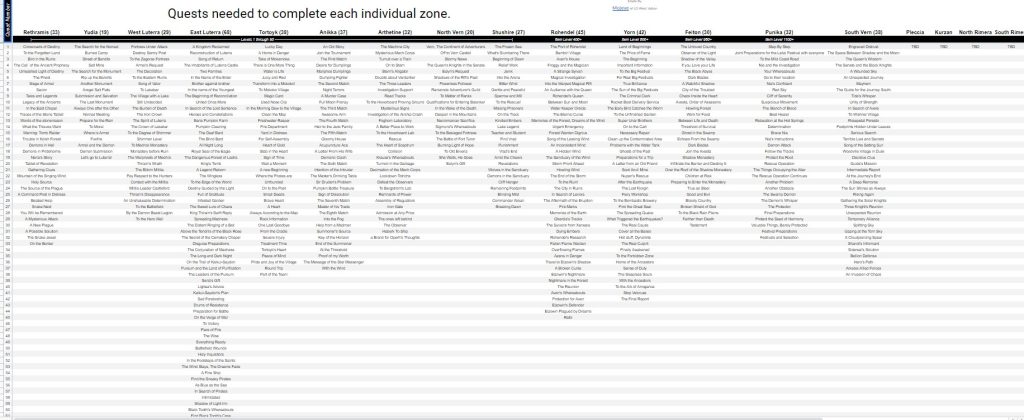Click the 'Iron Gate' cell under Arthetine
This screenshot has width=1024, height=420.
395,206
